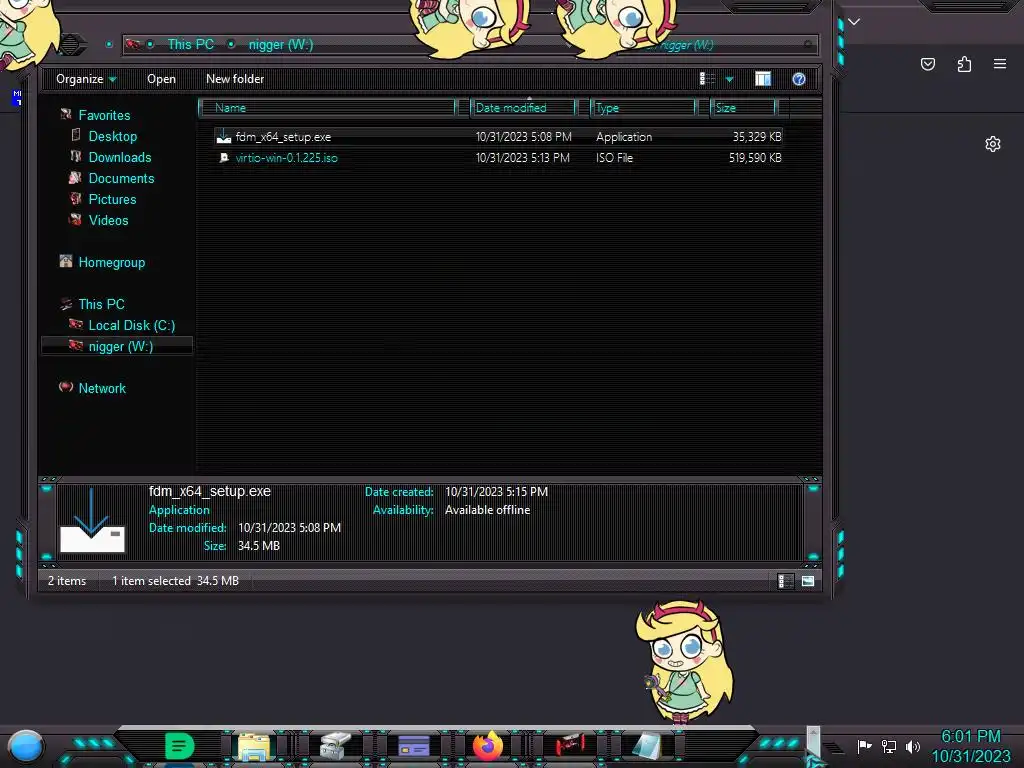1024x768 pixels.
Task: Click the virtio-win ISO file icon
Action: click(224, 157)
